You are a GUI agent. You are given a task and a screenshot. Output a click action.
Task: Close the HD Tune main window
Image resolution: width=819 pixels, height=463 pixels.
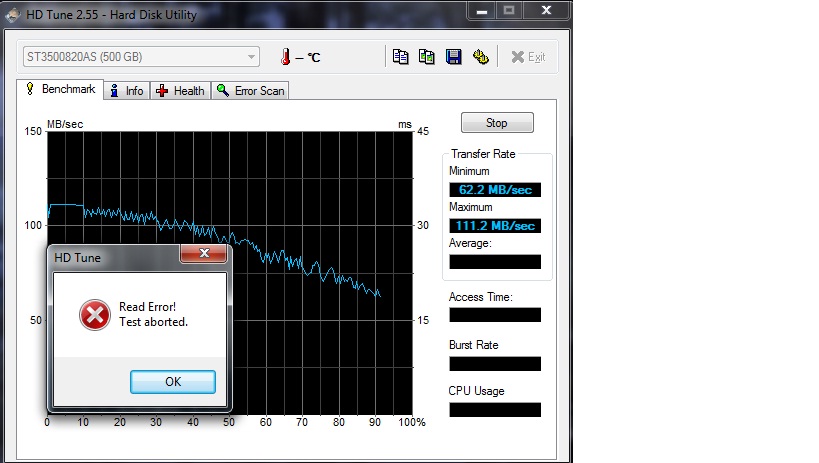(546, 10)
